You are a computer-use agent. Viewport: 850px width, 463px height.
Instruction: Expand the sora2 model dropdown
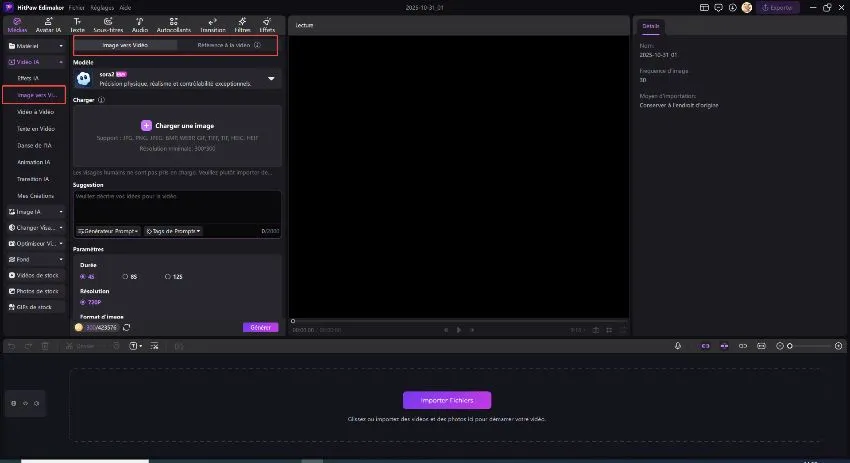[271, 78]
